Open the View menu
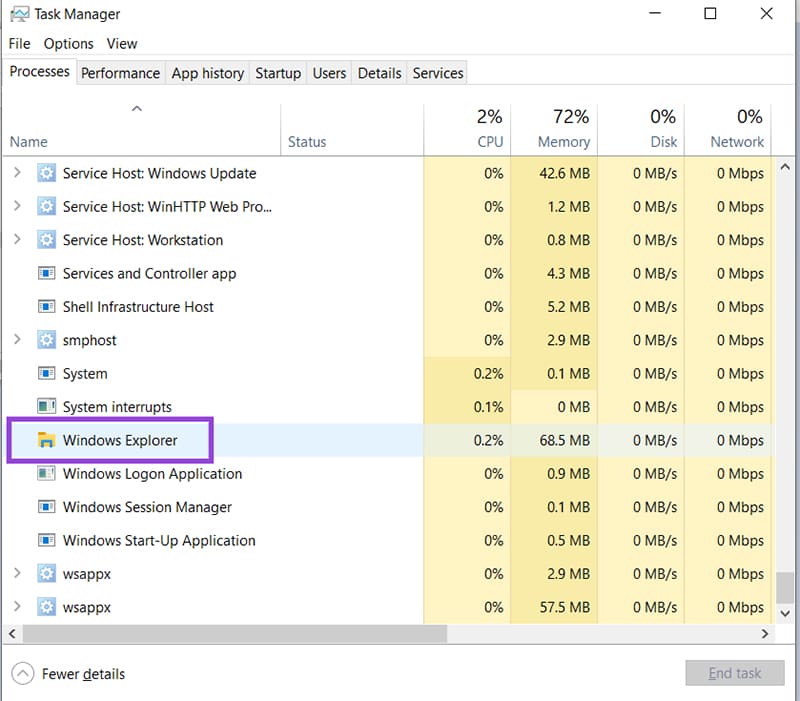 [x=122, y=44]
